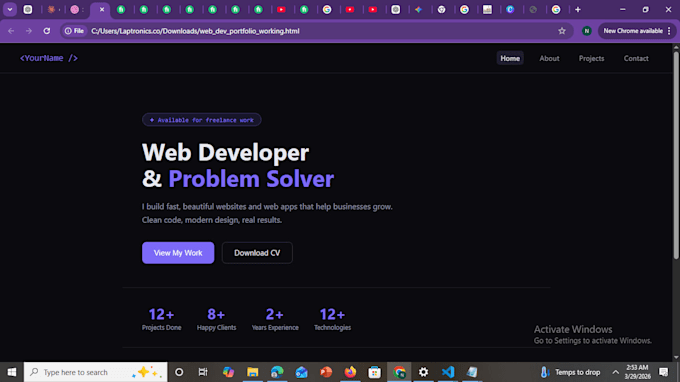Click Available for freelance work badge
Image resolution: width=680 pixels, height=382 pixels.
point(202,120)
